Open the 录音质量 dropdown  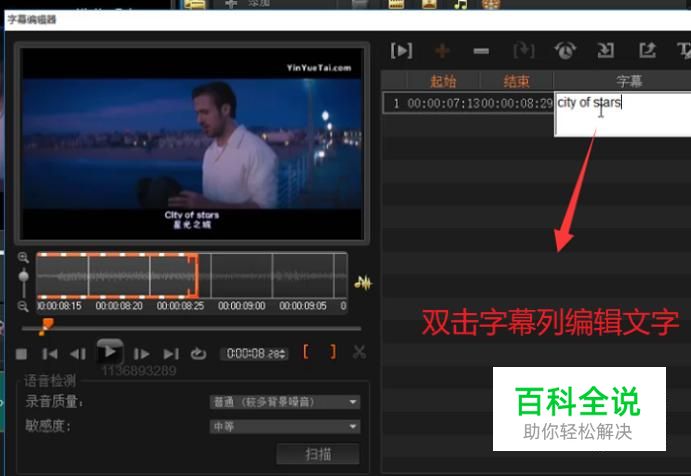[285, 402]
